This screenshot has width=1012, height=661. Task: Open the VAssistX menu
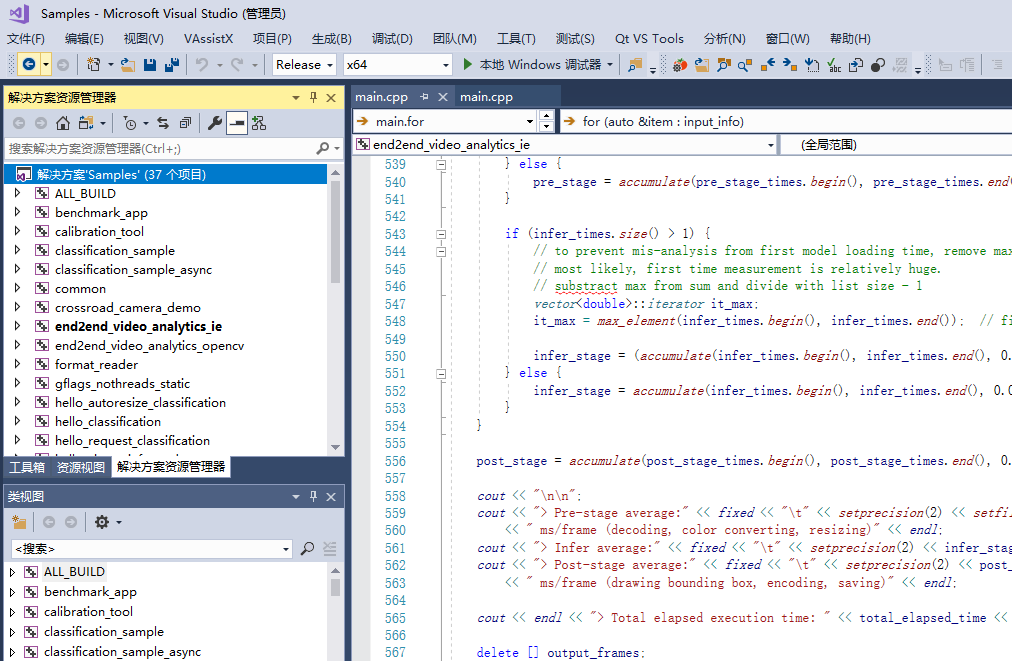[208, 38]
